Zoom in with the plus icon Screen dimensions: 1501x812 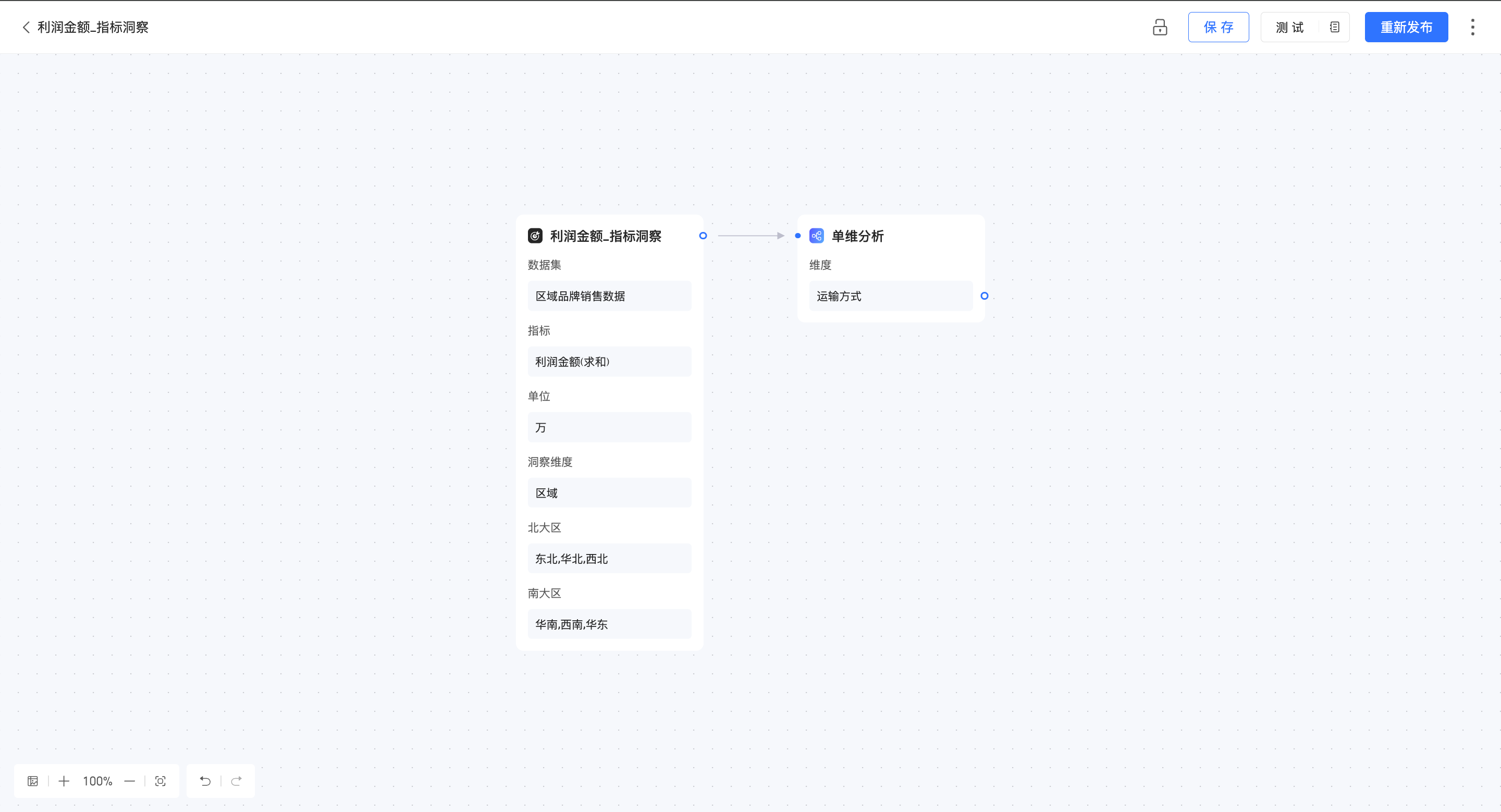coord(64,781)
